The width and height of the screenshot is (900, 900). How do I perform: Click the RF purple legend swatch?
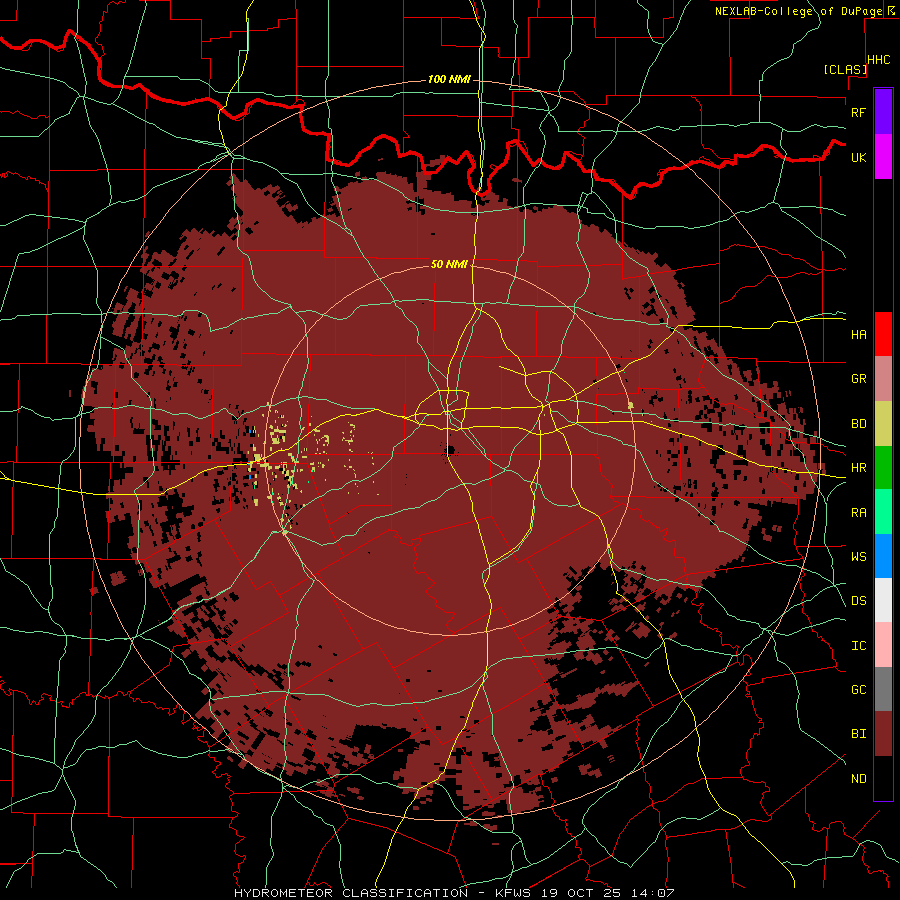tap(883, 112)
